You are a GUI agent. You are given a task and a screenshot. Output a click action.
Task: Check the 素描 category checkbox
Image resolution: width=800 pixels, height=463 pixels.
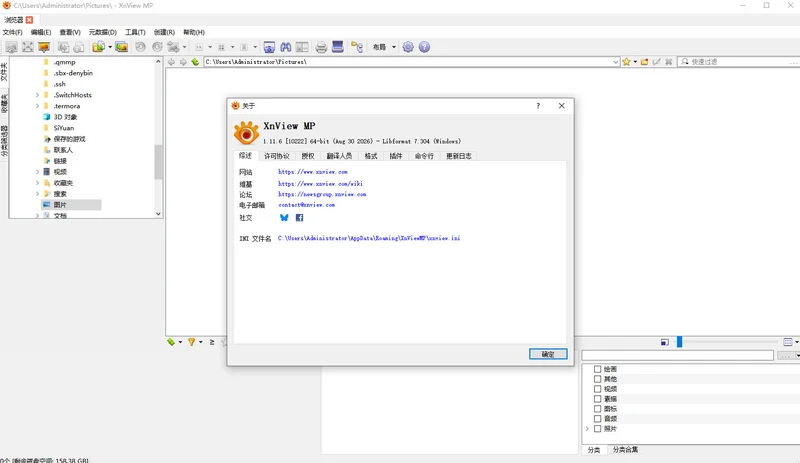click(x=597, y=399)
